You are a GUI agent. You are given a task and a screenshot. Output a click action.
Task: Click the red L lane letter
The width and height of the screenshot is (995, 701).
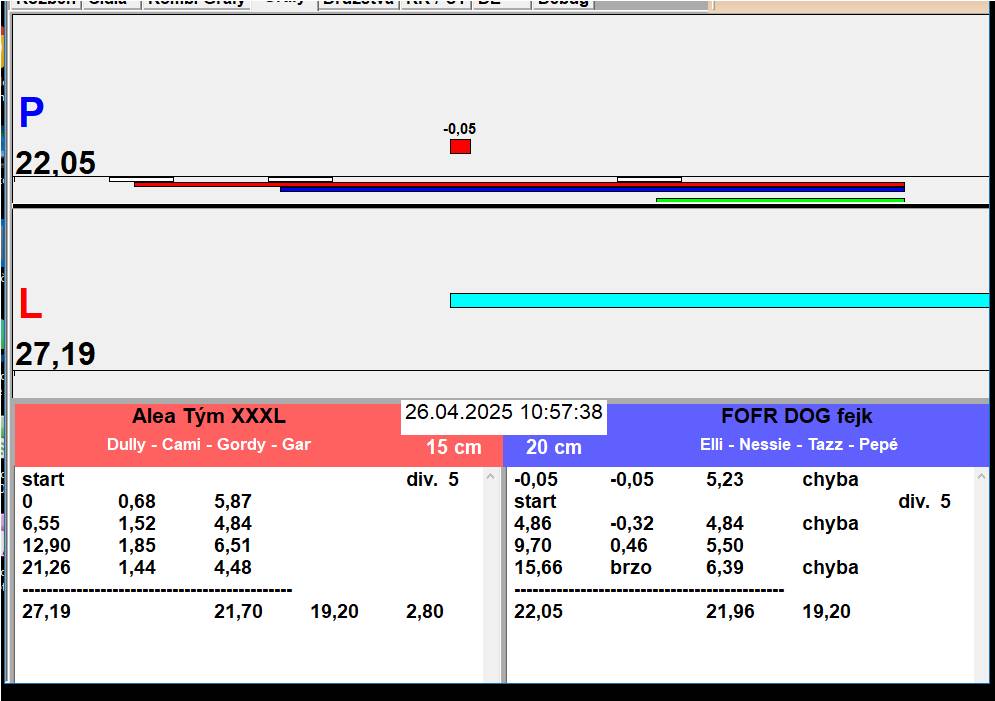pos(30,305)
